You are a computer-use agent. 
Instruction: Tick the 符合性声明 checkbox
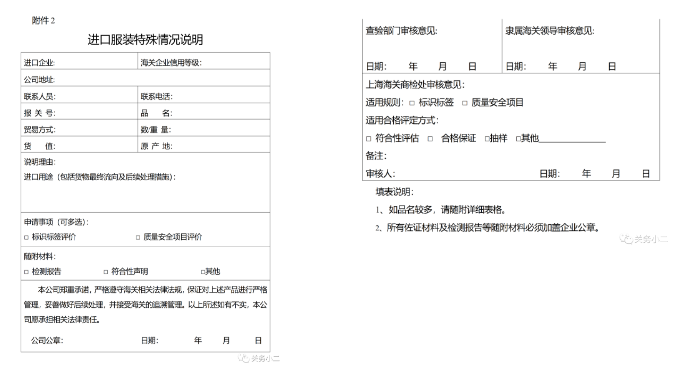tap(105, 272)
